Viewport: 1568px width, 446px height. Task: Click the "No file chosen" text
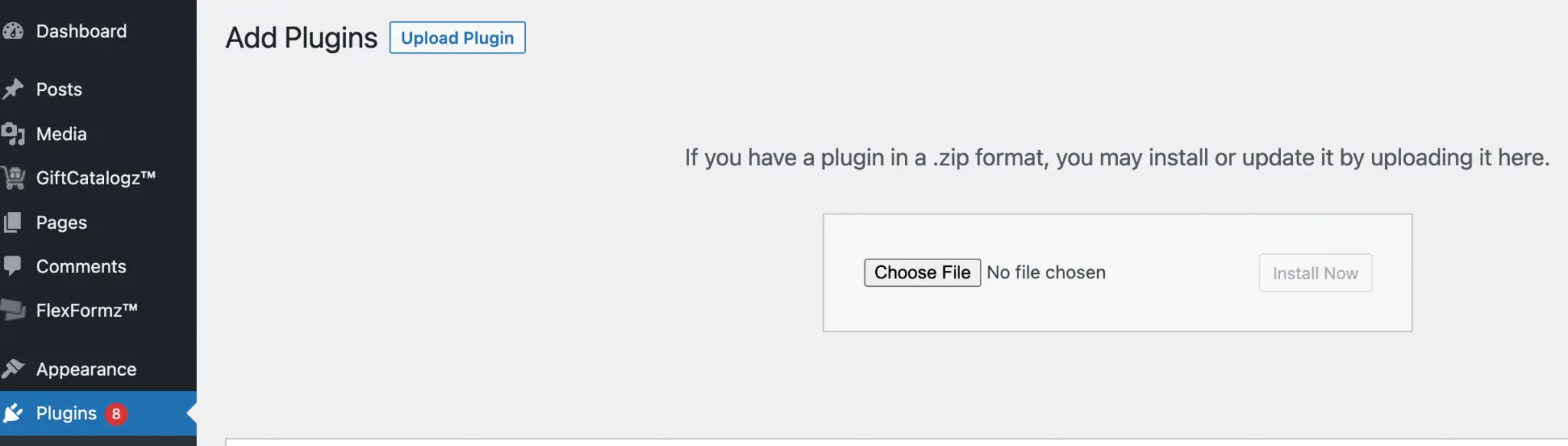click(x=1046, y=272)
